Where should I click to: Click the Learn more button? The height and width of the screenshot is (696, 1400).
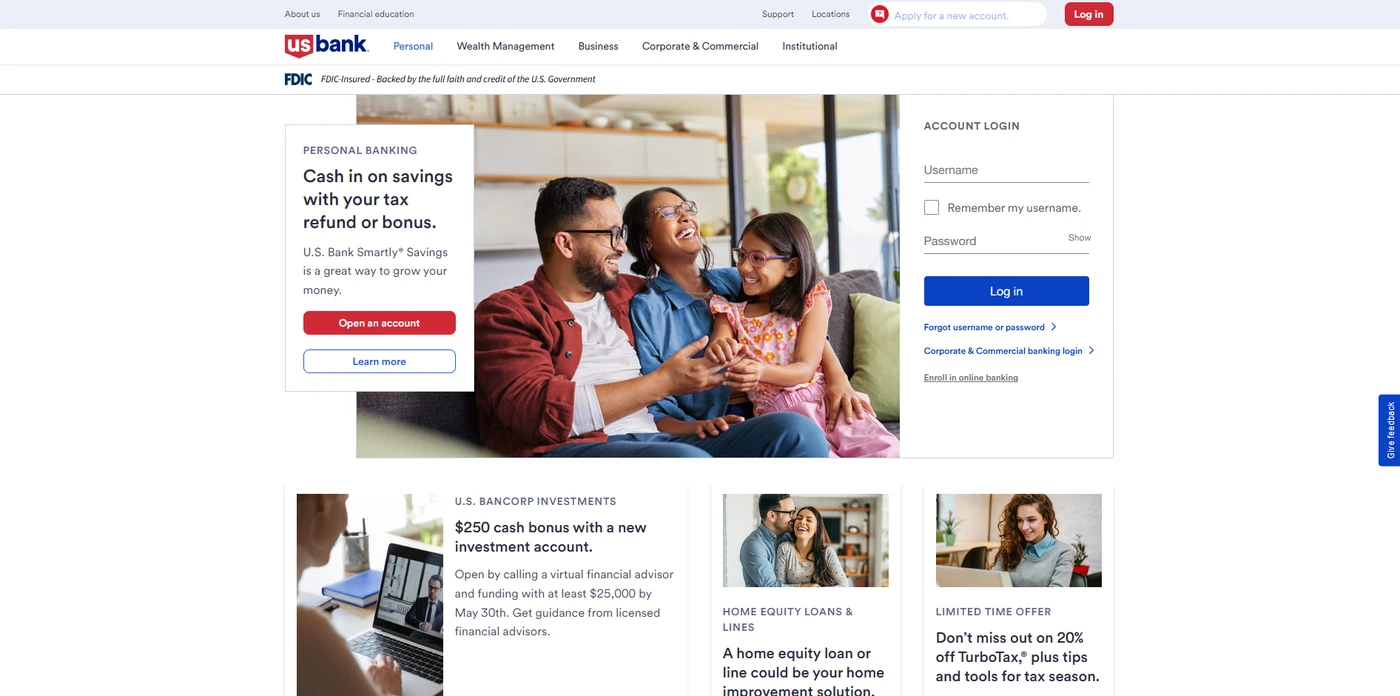[379, 361]
